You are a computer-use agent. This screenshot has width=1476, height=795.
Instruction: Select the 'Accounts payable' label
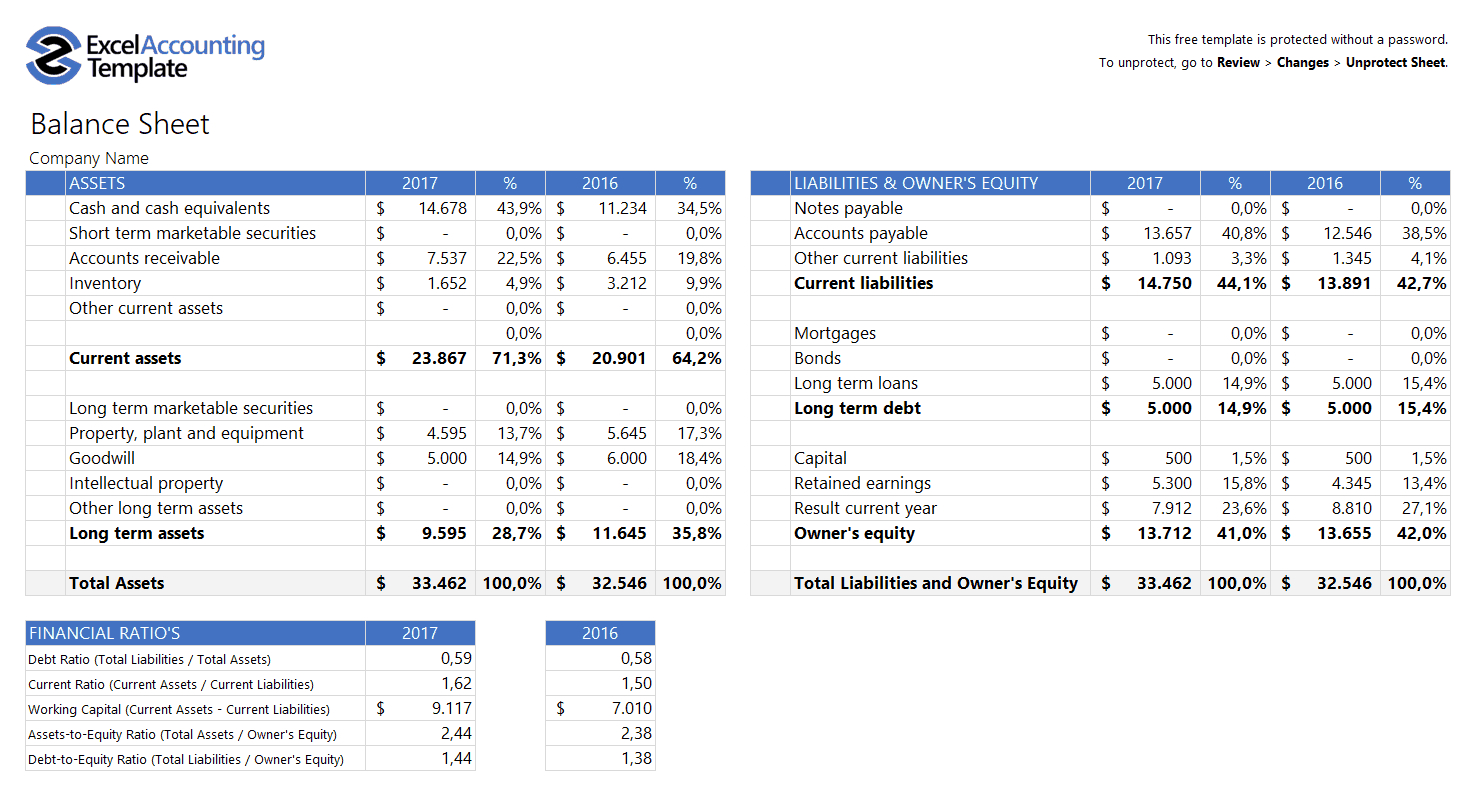[861, 233]
